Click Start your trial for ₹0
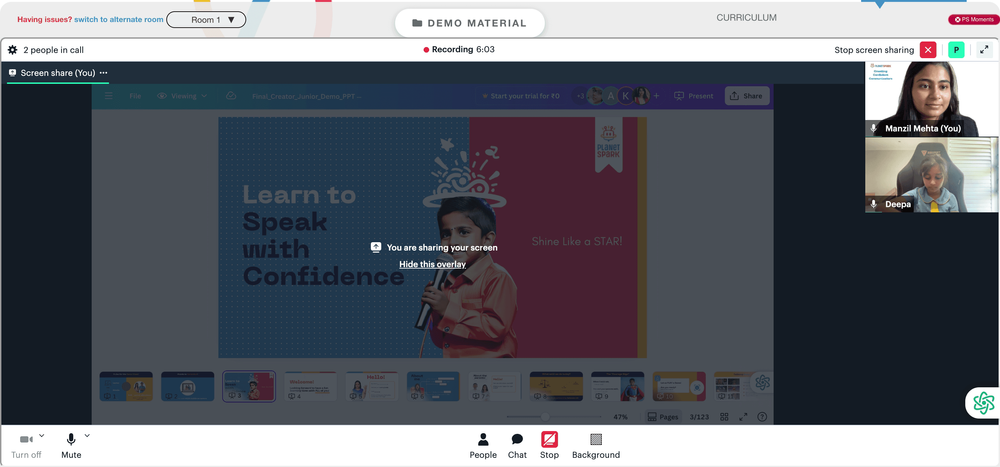This screenshot has width=1000, height=467. (x=520, y=96)
